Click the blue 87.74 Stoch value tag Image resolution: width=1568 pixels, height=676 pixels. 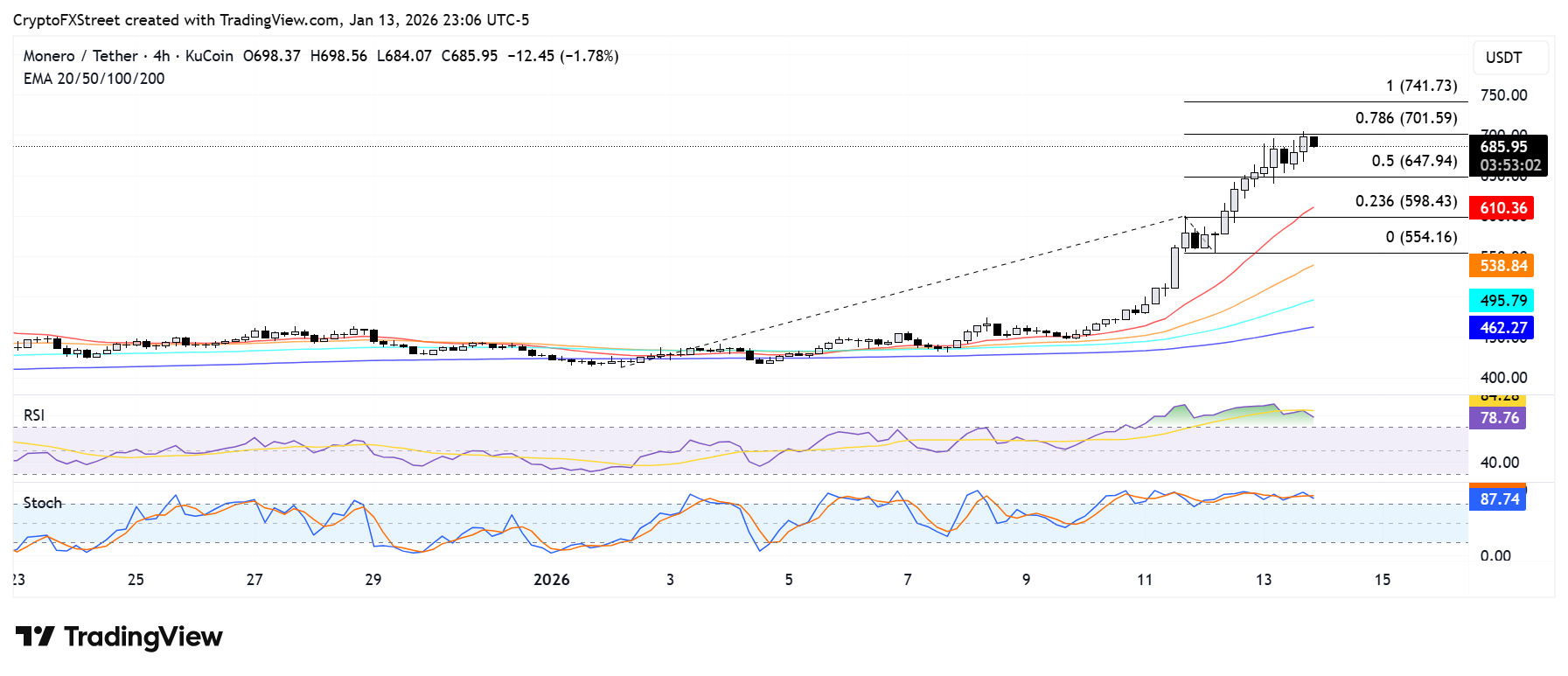click(1498, 499)
